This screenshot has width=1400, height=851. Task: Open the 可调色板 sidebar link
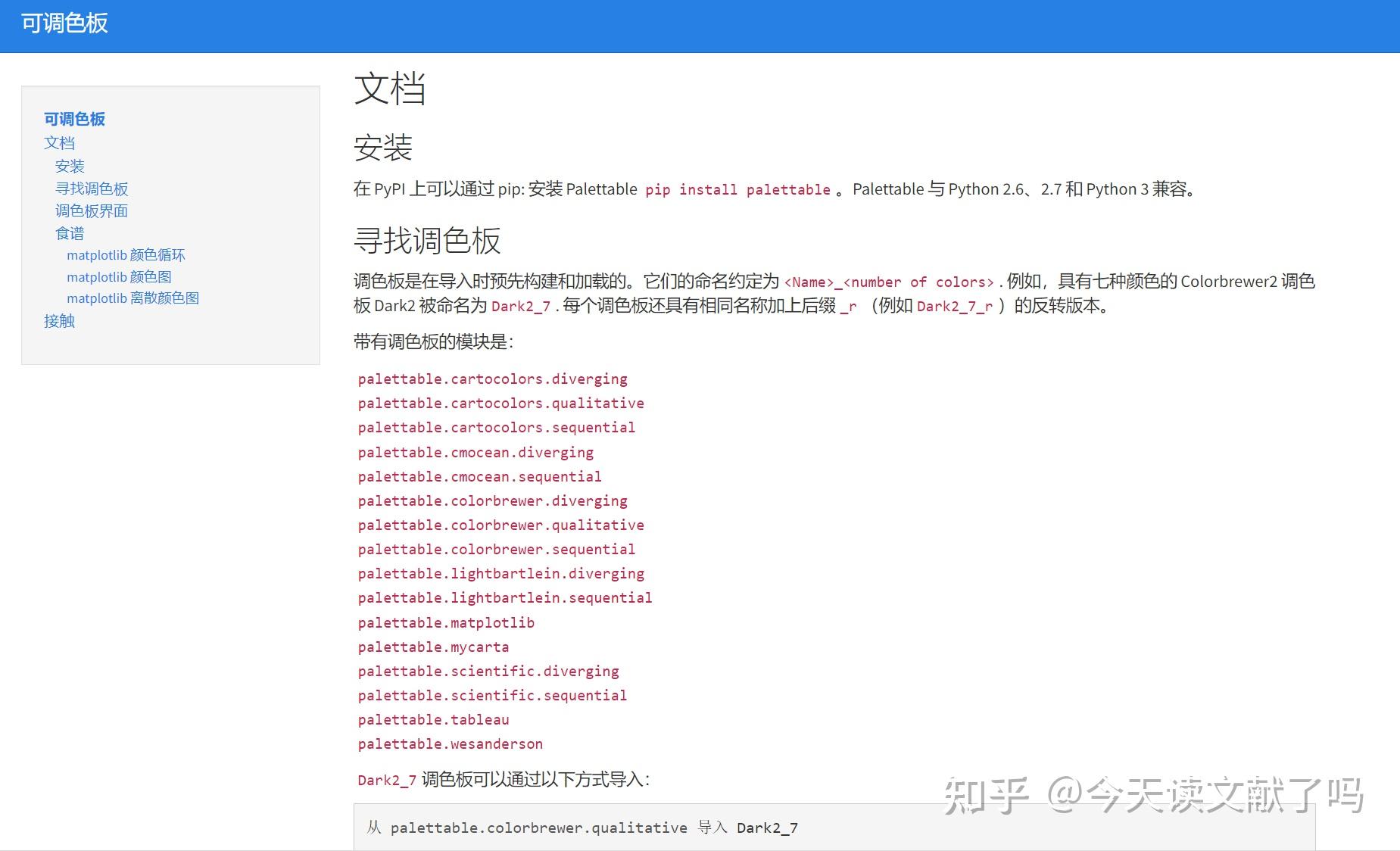(x=74, y=119)
